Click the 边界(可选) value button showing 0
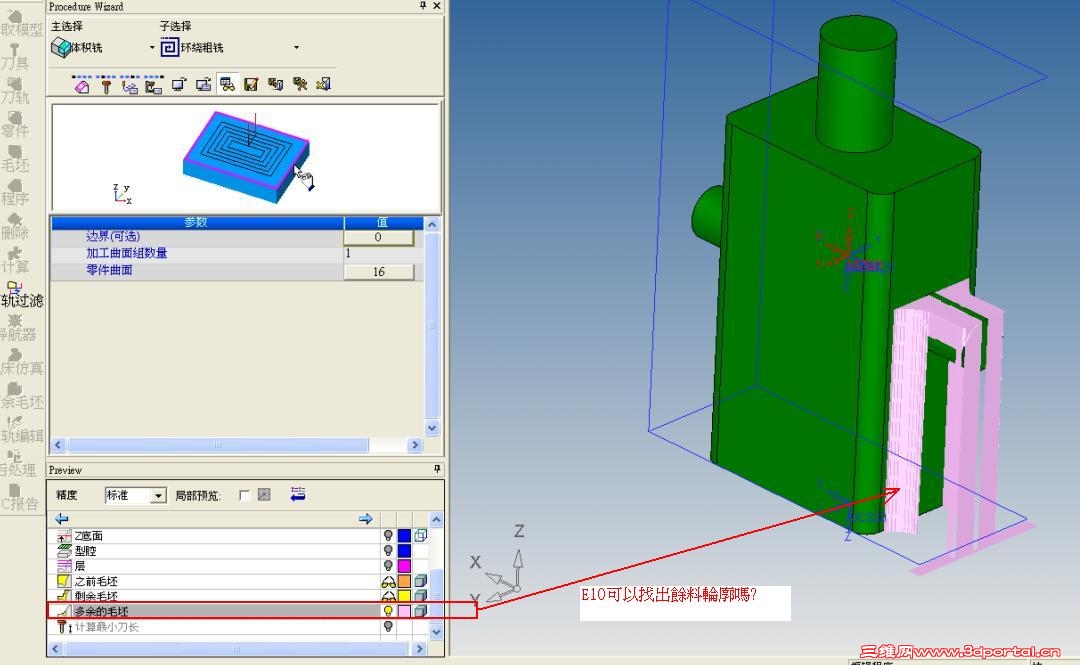Viewport: 1080px width, 665px height. click(378, 237)
